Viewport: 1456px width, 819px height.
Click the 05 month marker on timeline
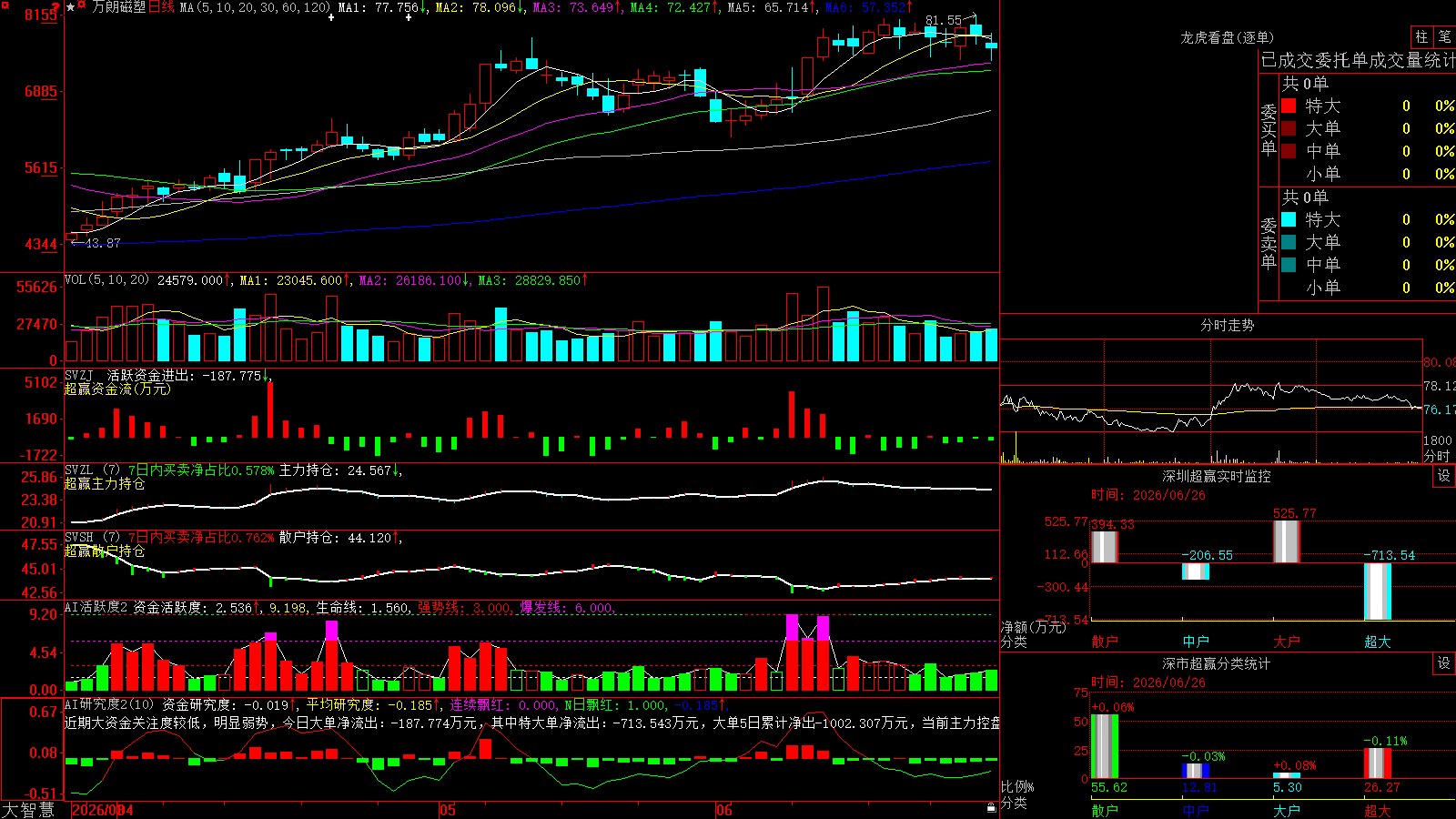[x=447, y=810]
